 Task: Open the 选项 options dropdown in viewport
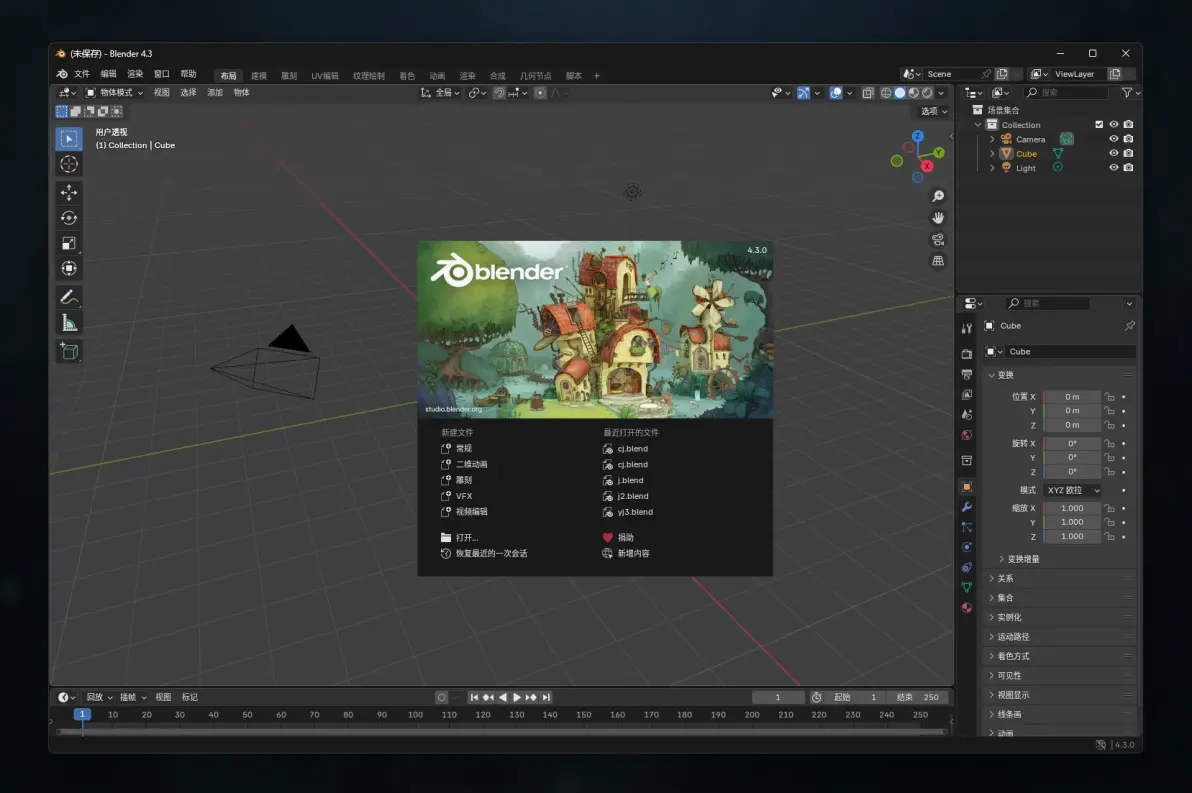(934, 111)
